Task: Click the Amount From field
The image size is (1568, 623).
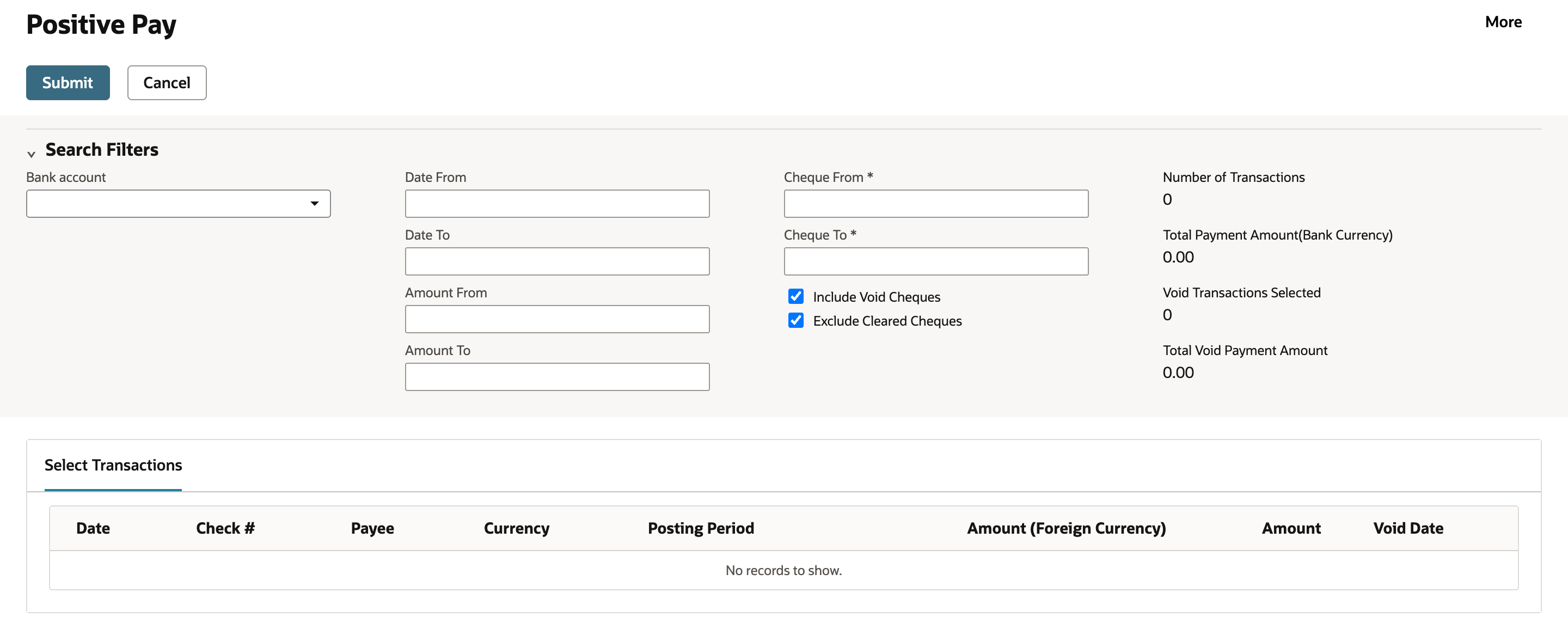Action: [557, 319]
